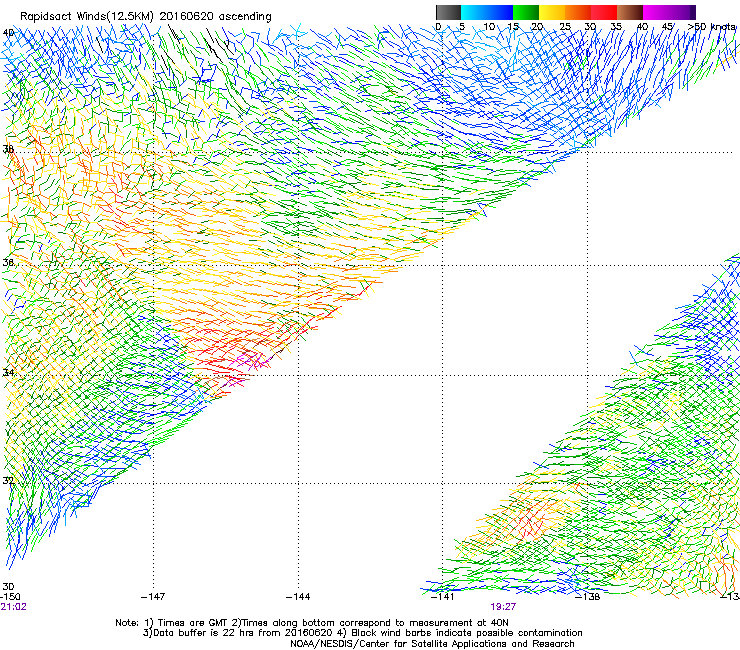Screen dimensions: 740x650
Task: Click the brown 35-40 knots color band
Action: (x=630, y=12)
